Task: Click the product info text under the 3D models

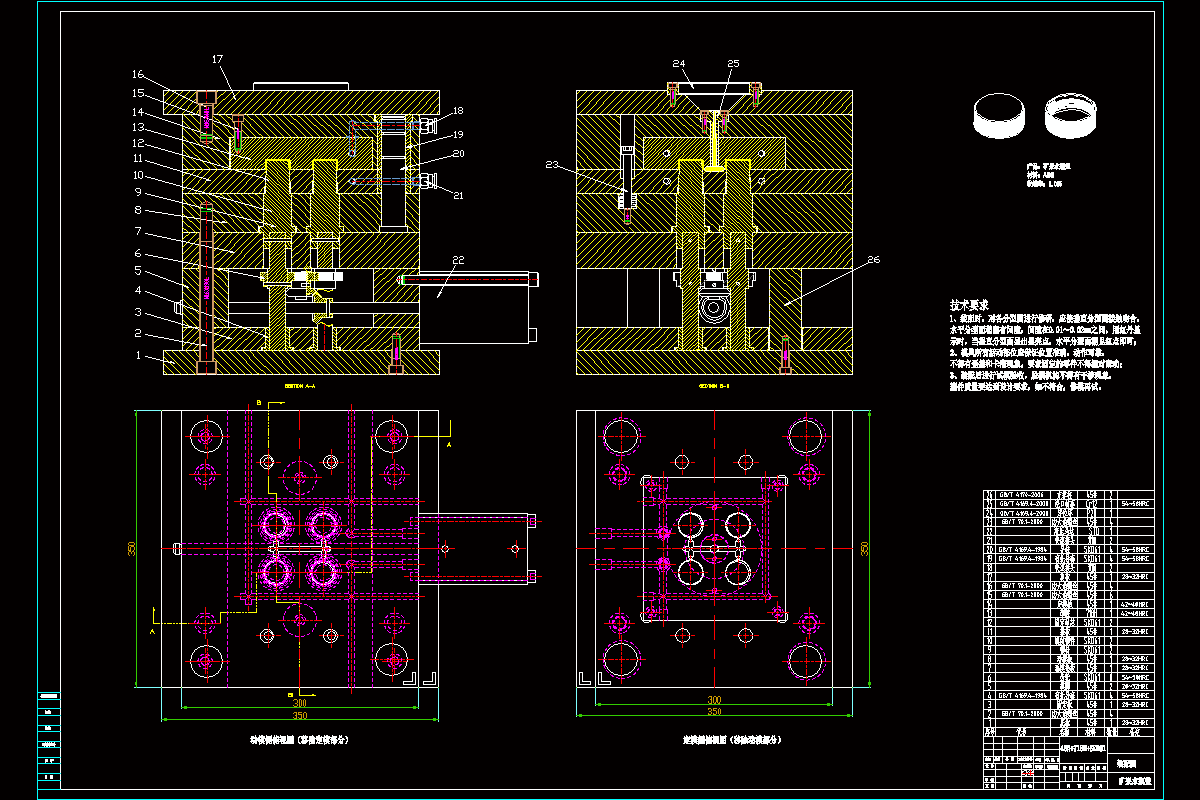Action: click(x=1048, y=175)
